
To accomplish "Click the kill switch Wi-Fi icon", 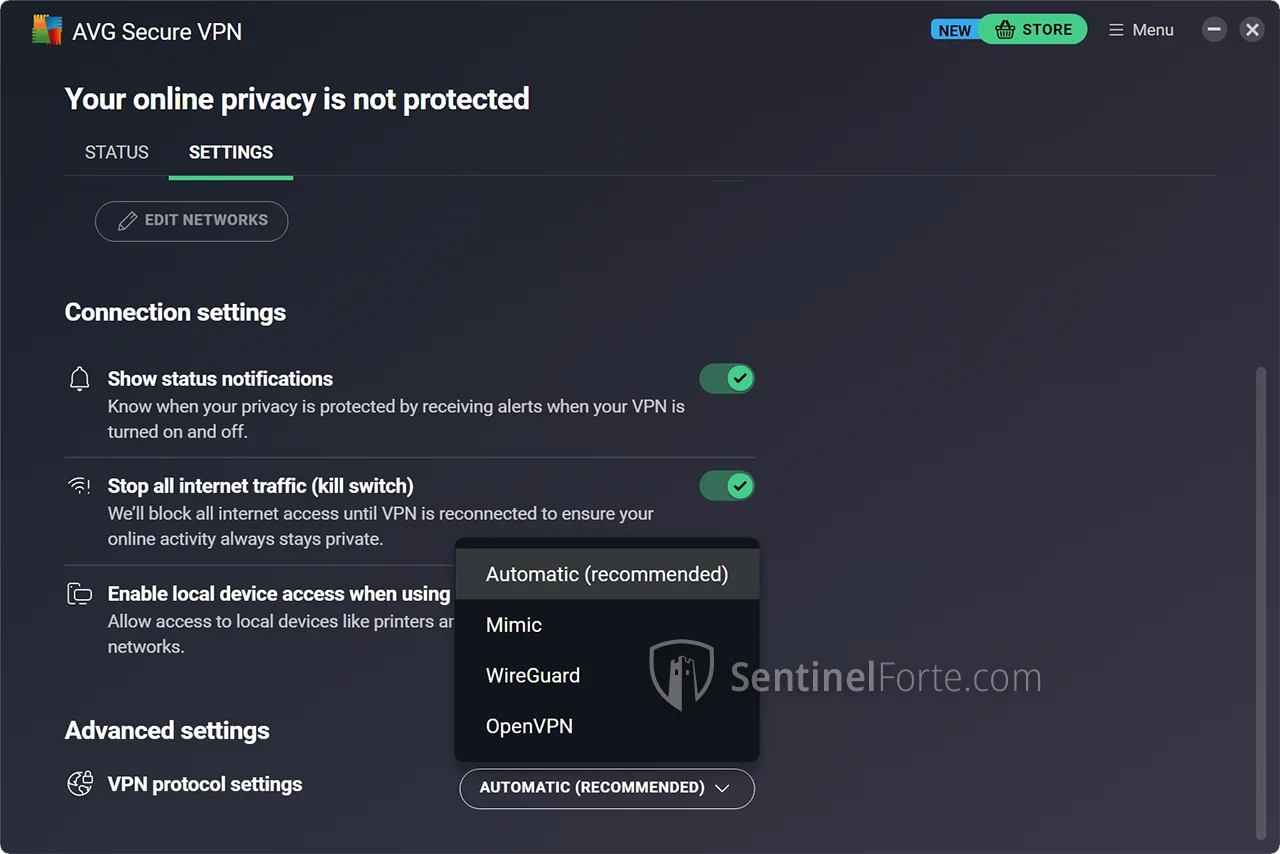I will [x=79, y=486].
